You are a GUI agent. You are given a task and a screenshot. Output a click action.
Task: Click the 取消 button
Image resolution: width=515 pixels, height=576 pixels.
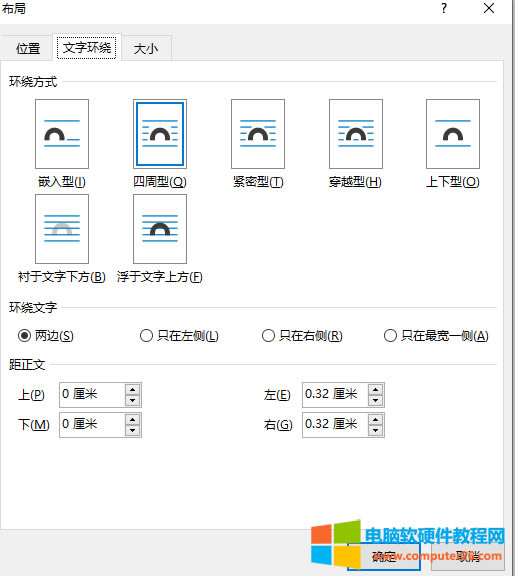(468, 557)
